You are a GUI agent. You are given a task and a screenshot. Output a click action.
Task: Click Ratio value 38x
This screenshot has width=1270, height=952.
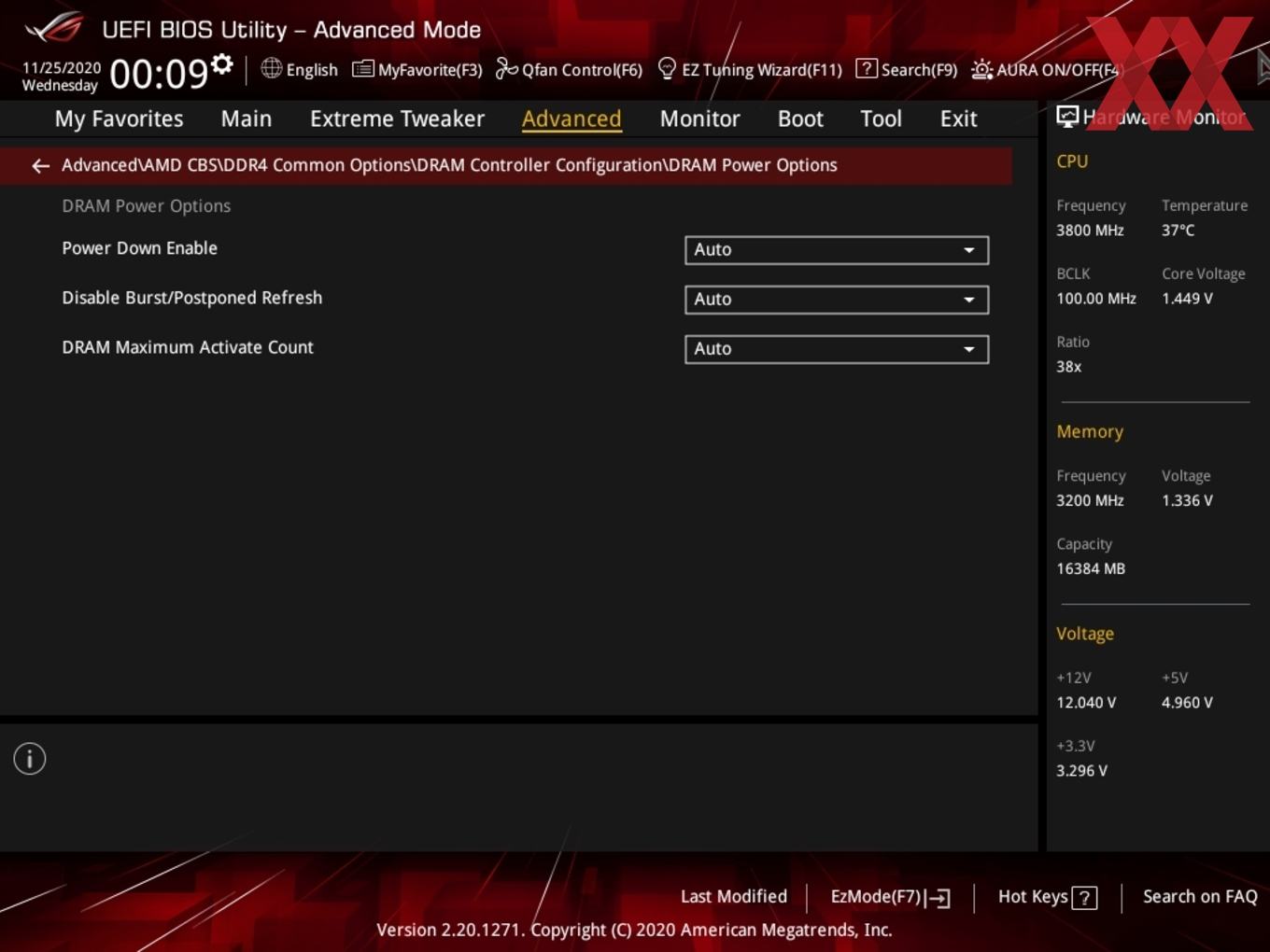pos(1068,367)
